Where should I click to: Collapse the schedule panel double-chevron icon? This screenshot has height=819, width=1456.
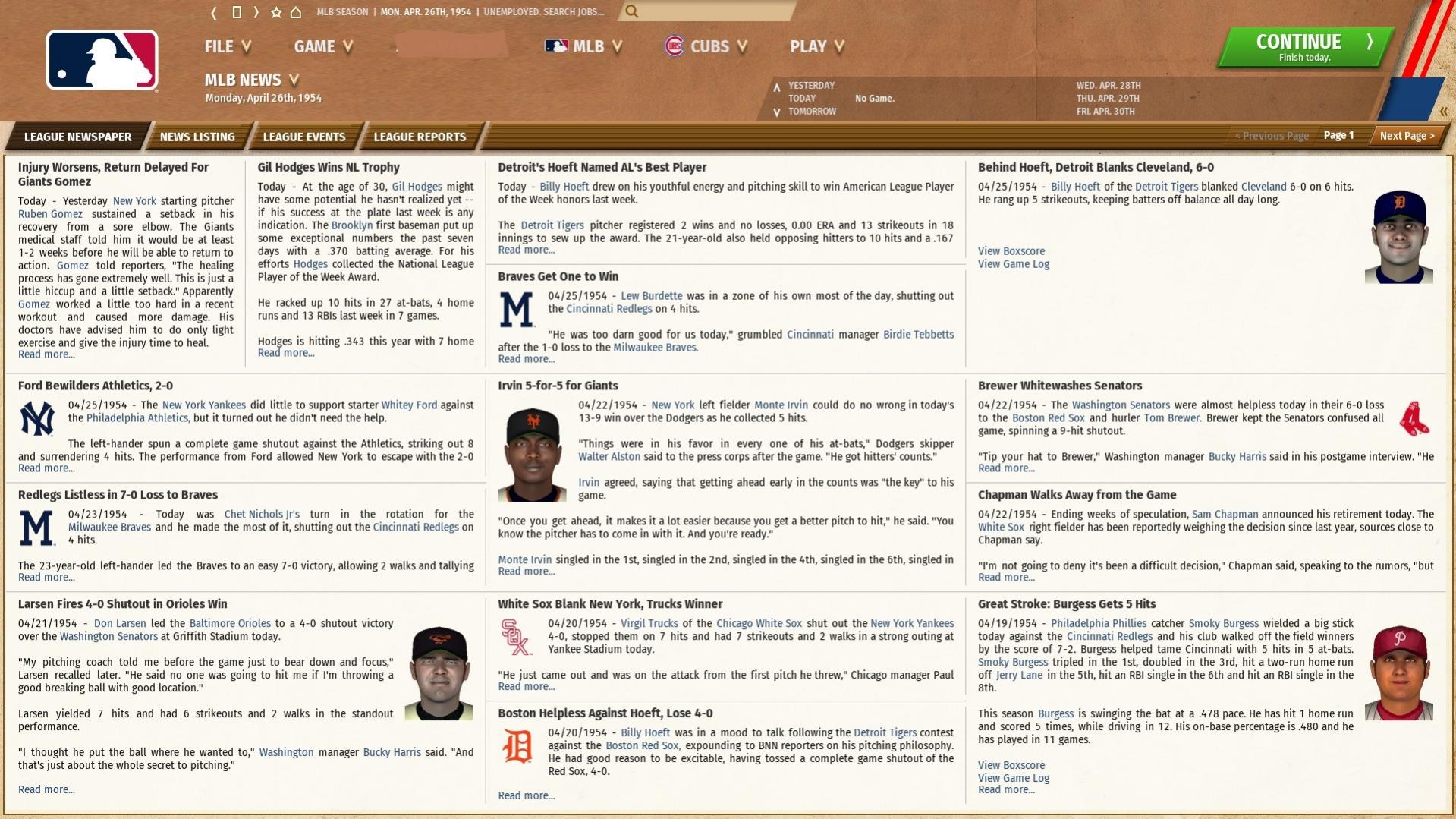tap(1443, 112)
